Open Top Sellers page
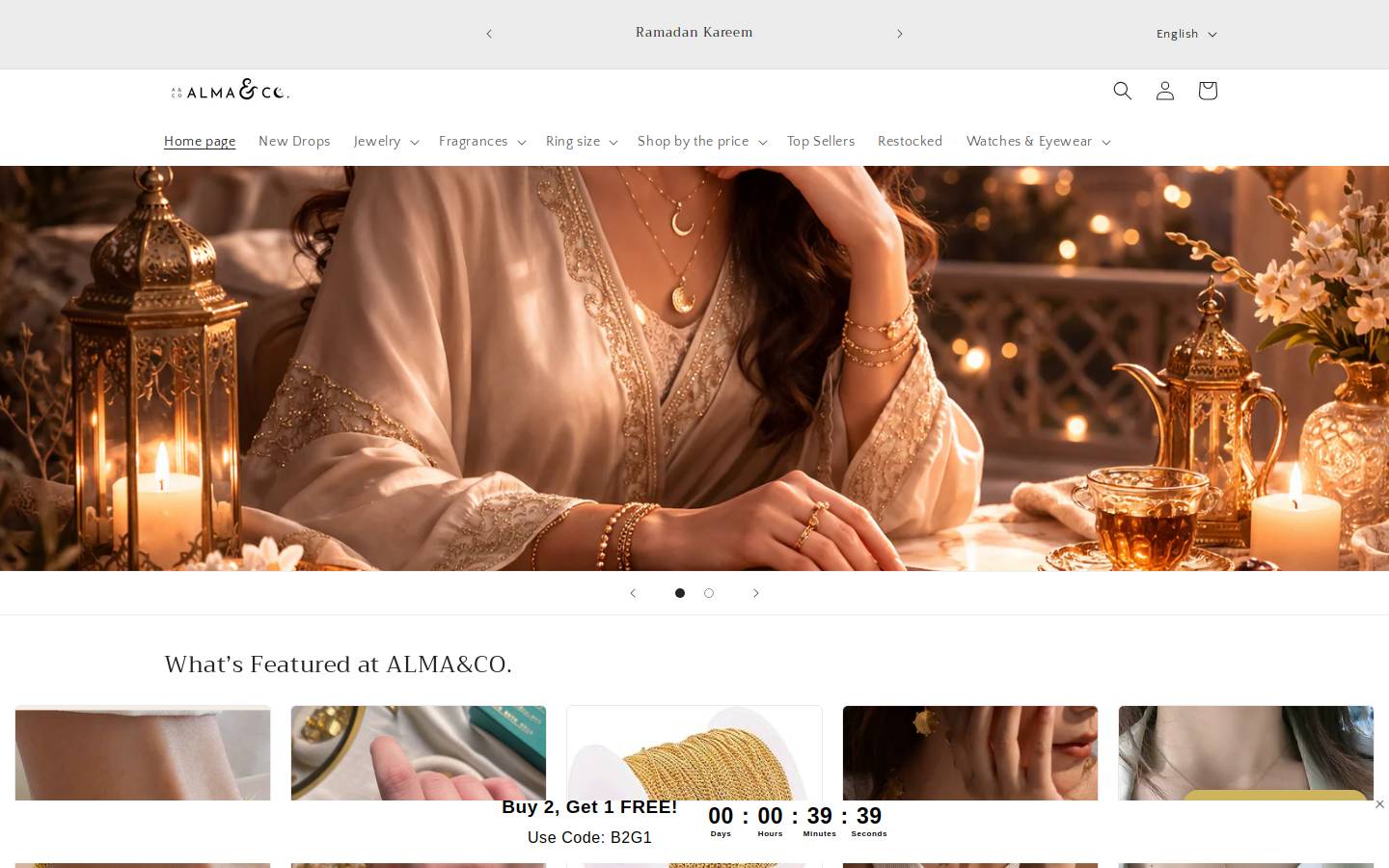 (821, 142)
